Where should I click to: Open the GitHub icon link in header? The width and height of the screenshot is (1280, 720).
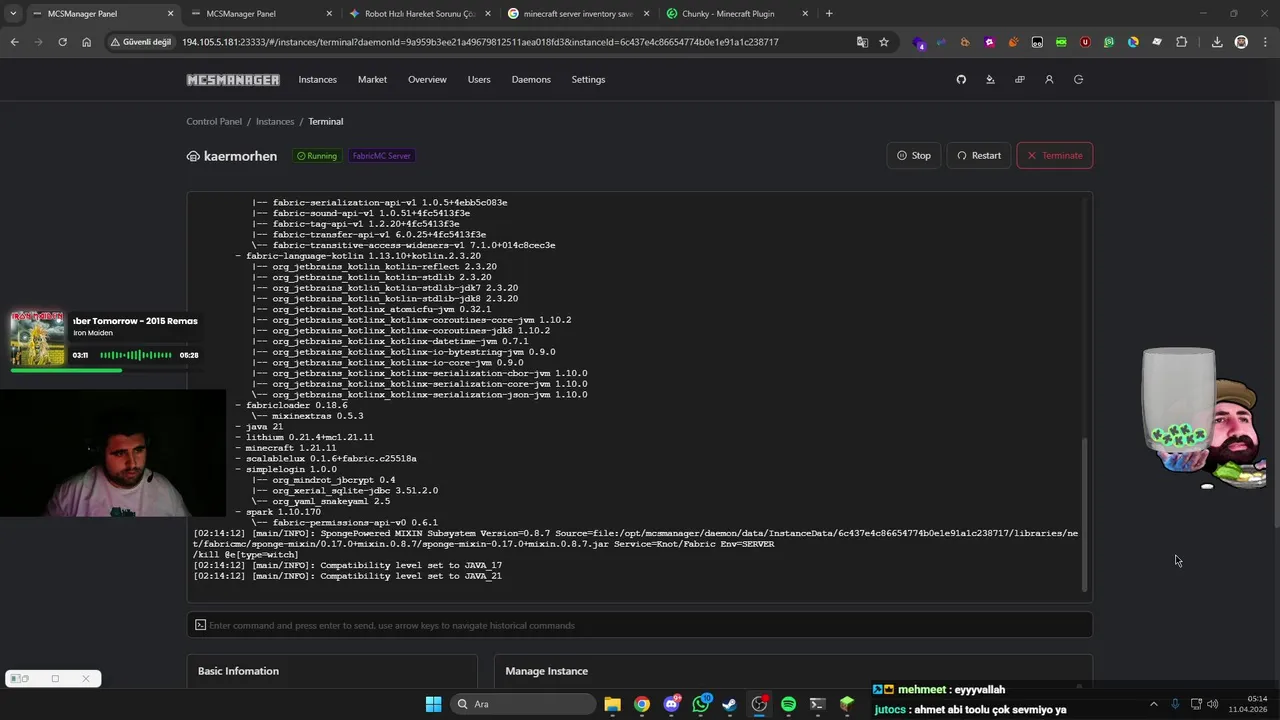point(961,80)
